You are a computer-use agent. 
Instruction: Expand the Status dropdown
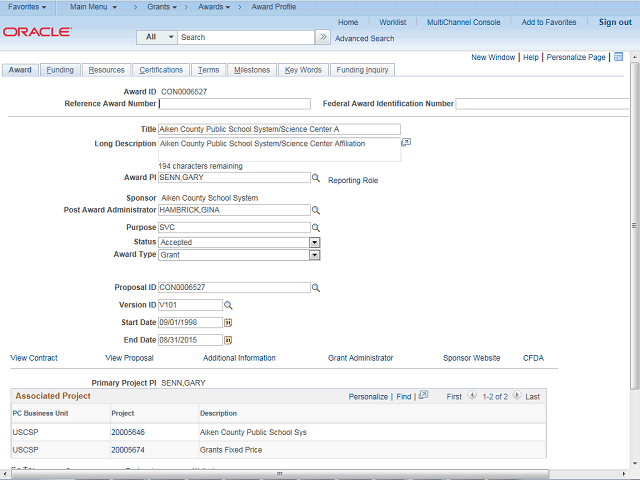click(x=314, y=242)
